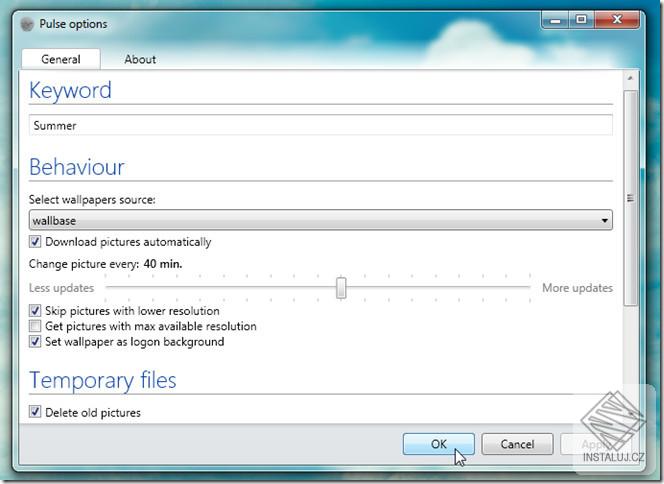Close the Pulse options window

point(617,20)
